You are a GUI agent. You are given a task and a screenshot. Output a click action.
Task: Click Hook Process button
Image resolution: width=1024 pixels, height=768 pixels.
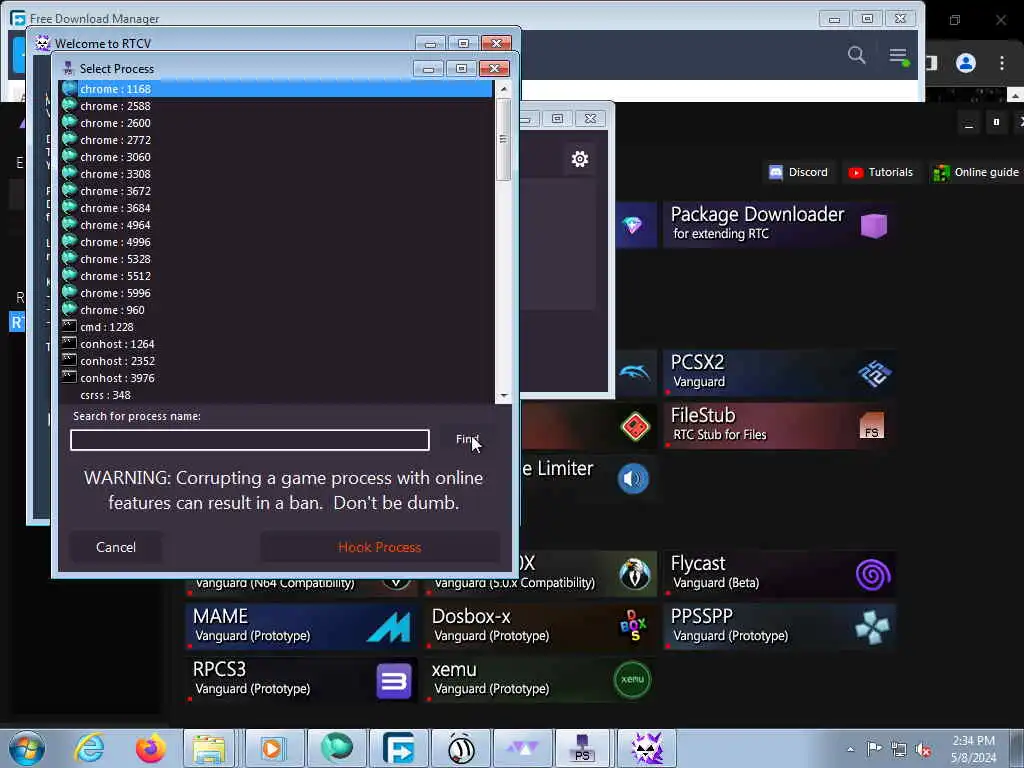click(x=379, y=547)
